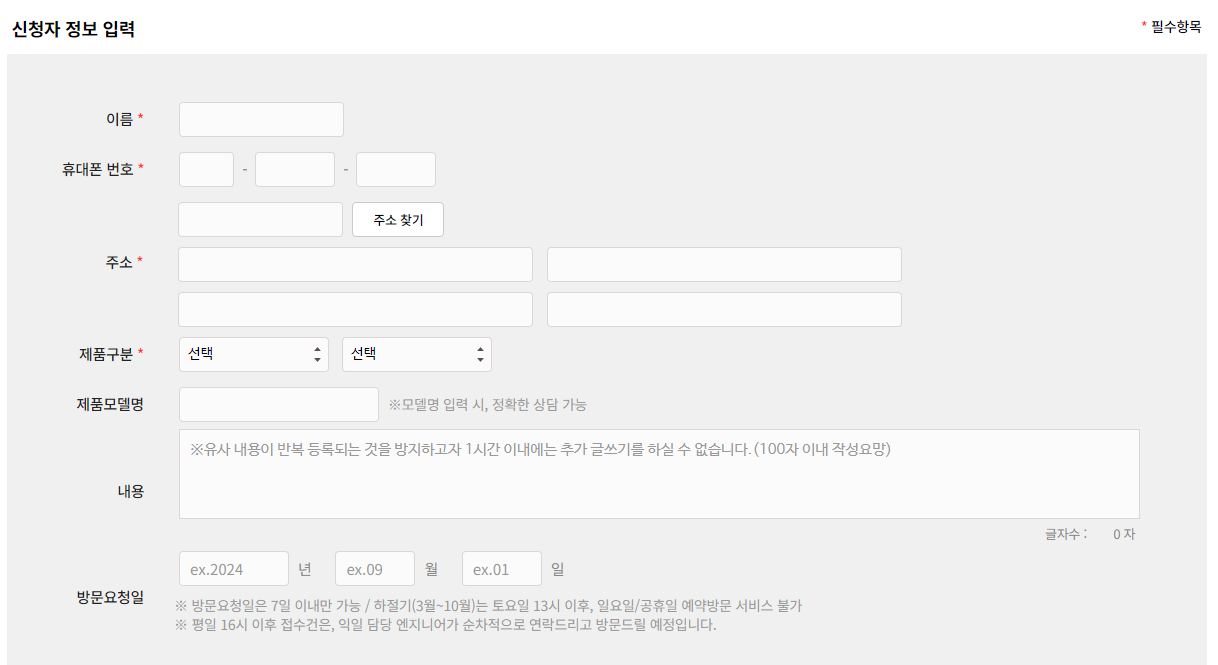
Task: Click the bottom-left 주소 address field
Action: pyautogui.click(x=355, y=309)
